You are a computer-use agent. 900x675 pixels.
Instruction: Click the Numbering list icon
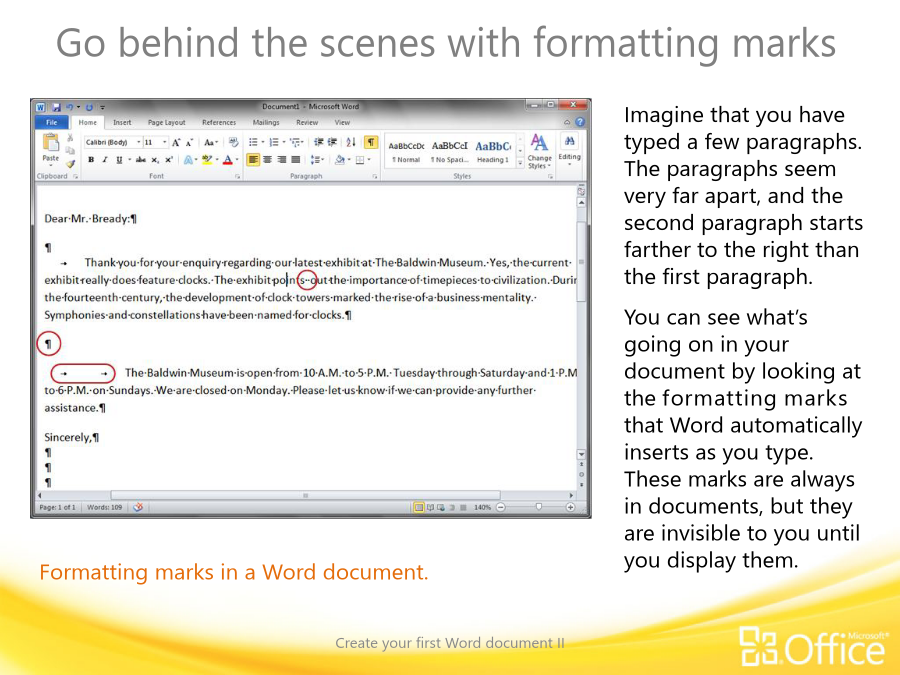274,142
